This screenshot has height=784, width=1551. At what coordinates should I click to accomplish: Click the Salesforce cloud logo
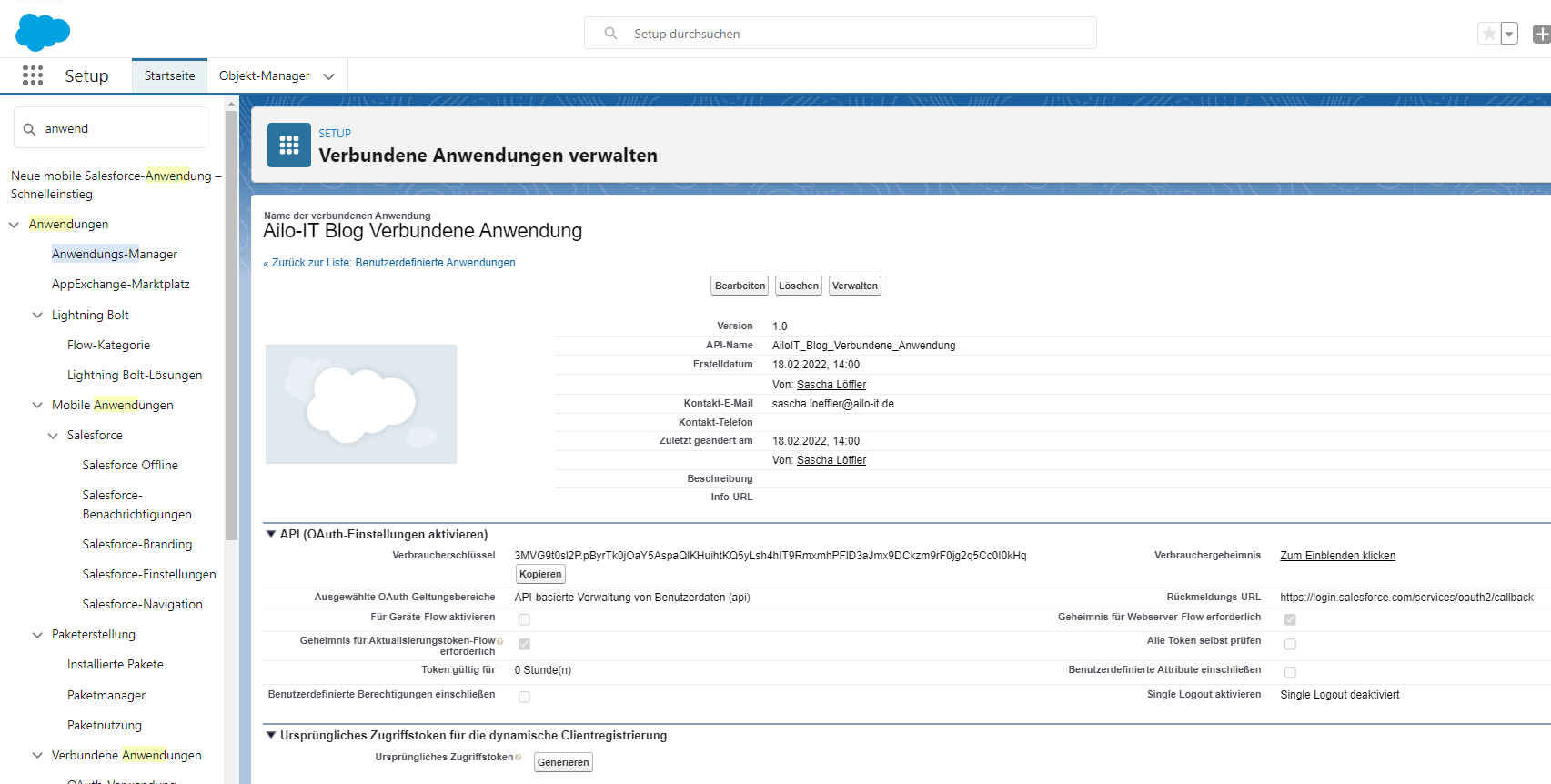point(43,33)
